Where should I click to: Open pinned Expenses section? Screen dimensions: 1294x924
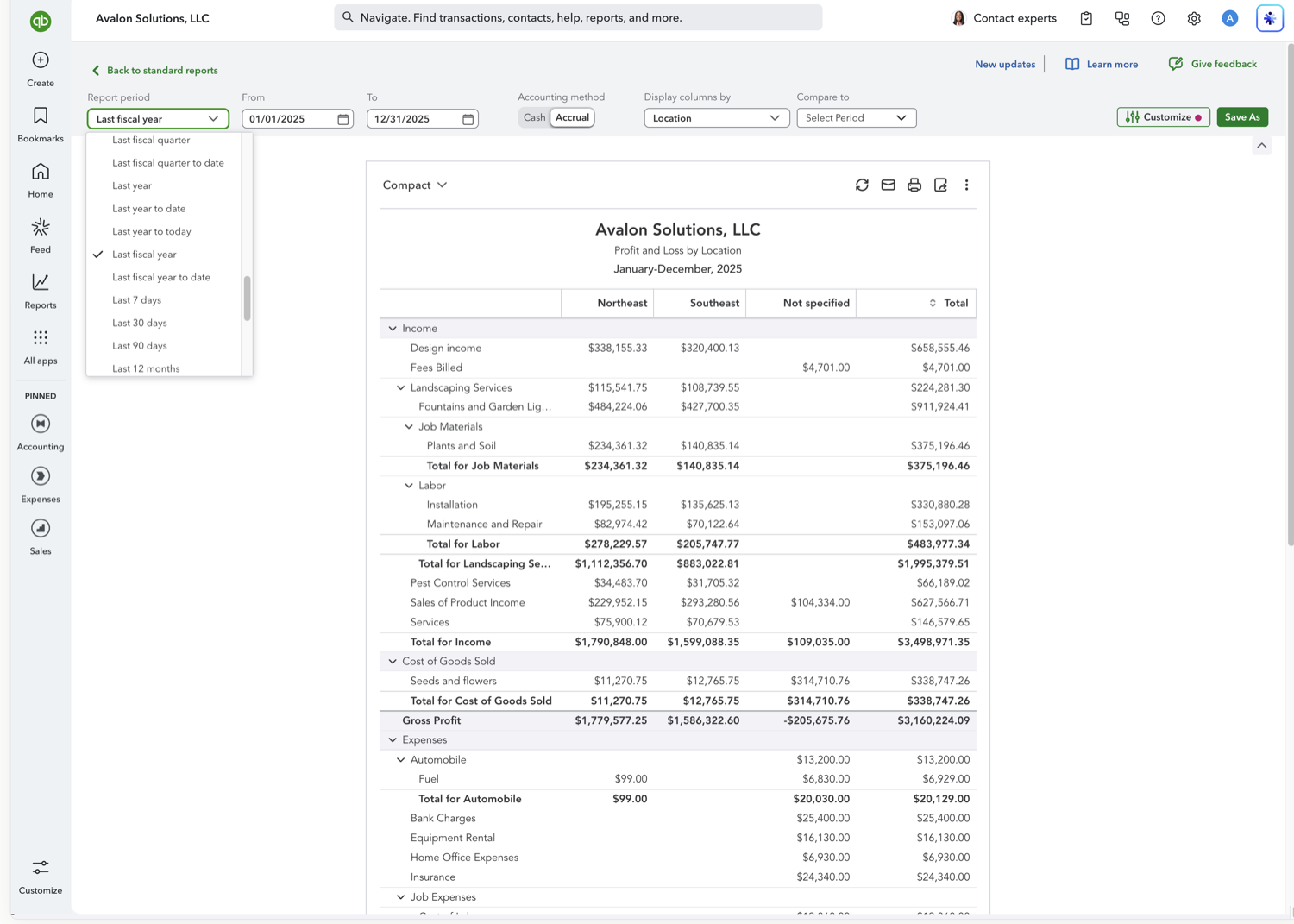[41, 485]
